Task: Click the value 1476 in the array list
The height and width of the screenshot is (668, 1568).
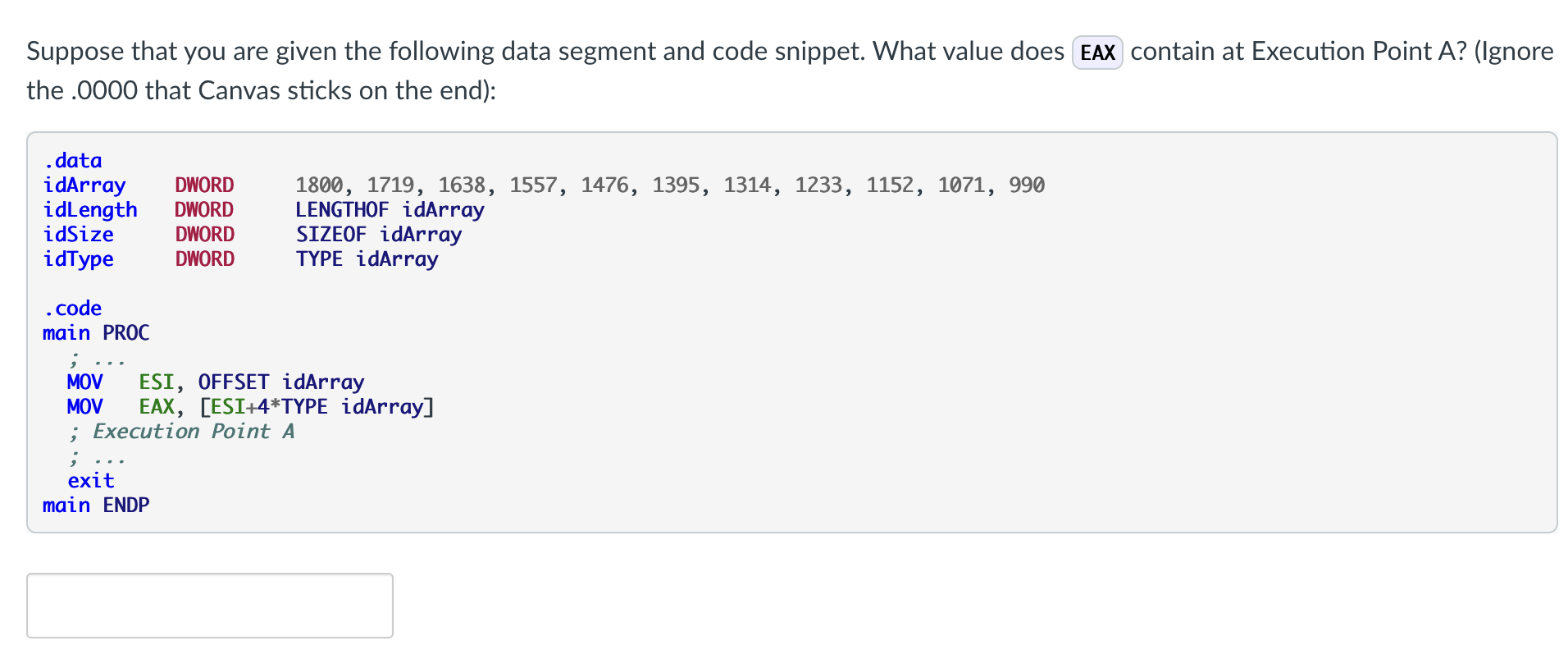Action: click(x=604, y=185)
